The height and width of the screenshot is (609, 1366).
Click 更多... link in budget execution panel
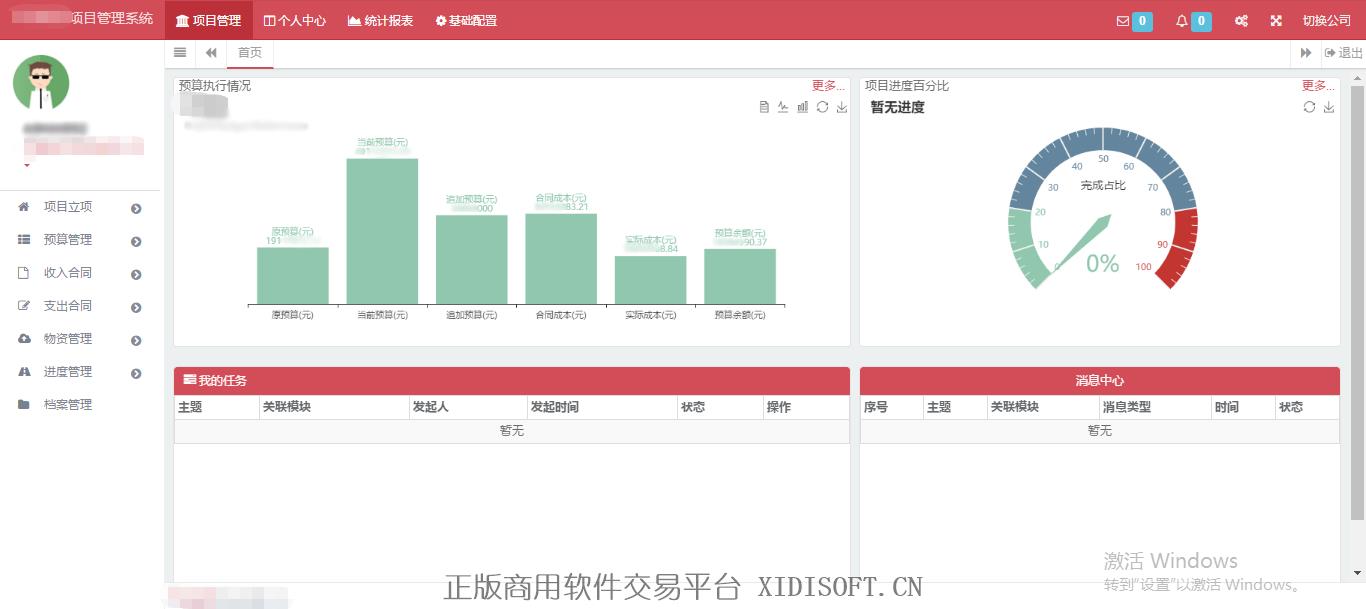(x=828, y=86)
